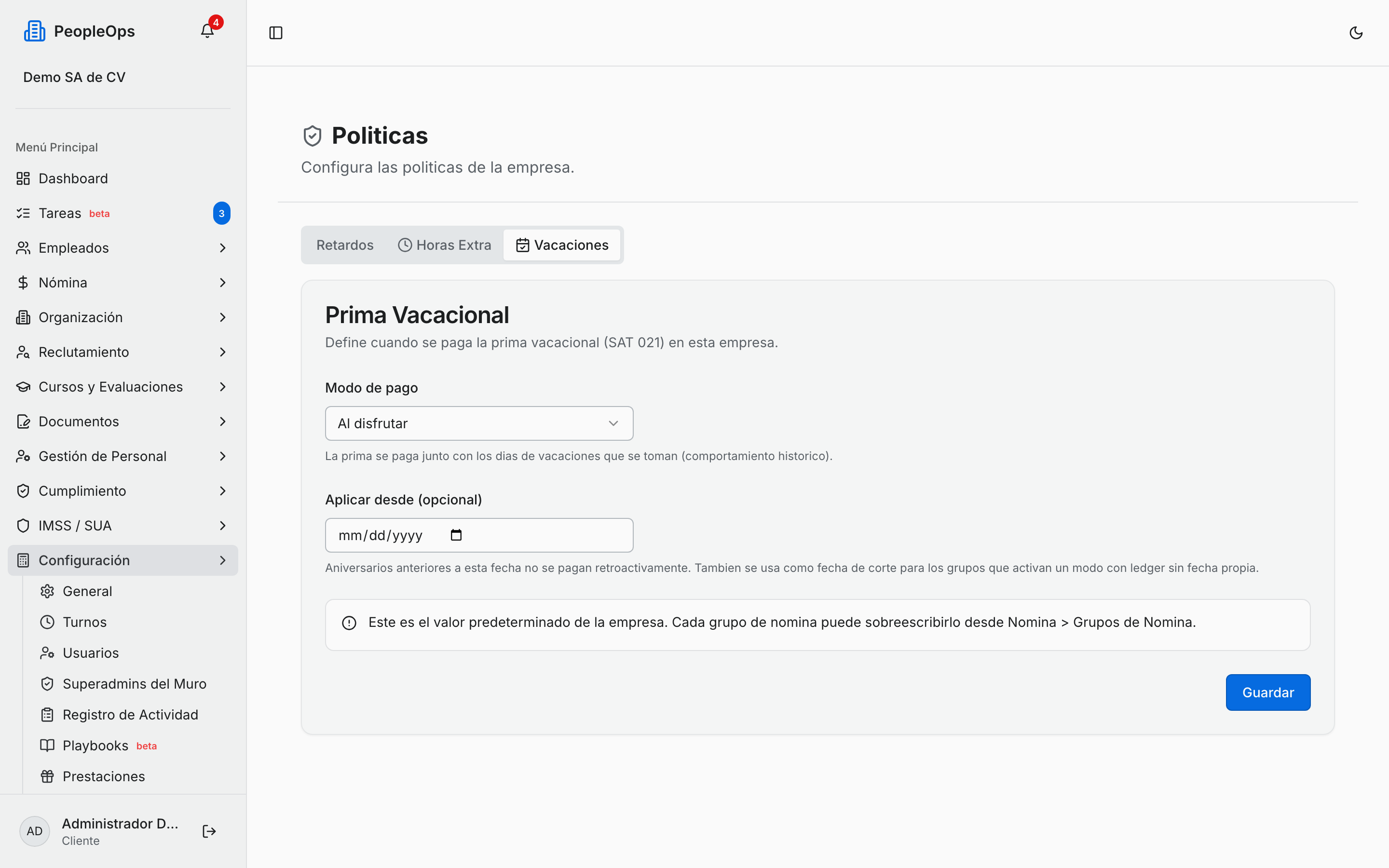Click the Aplicar desde date input field
This screenshot has height=868, width=1389.
point(479,535)
